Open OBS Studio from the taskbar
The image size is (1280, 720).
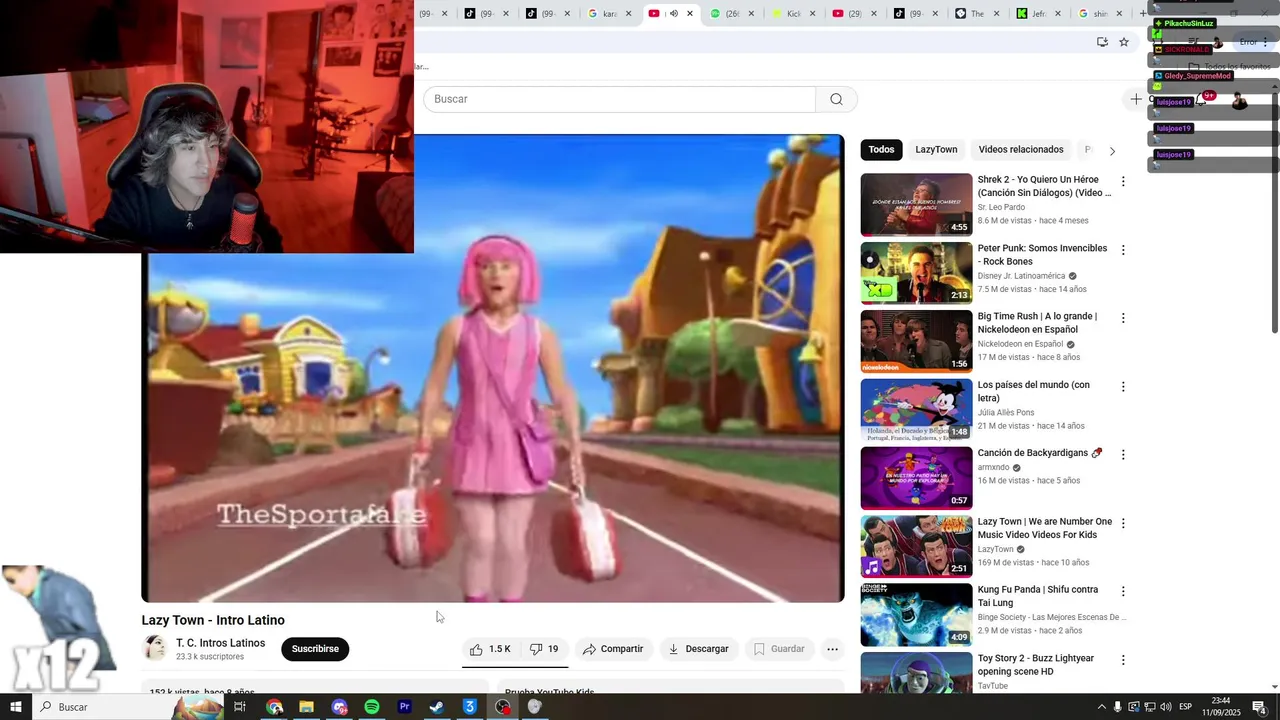[503, 707]
